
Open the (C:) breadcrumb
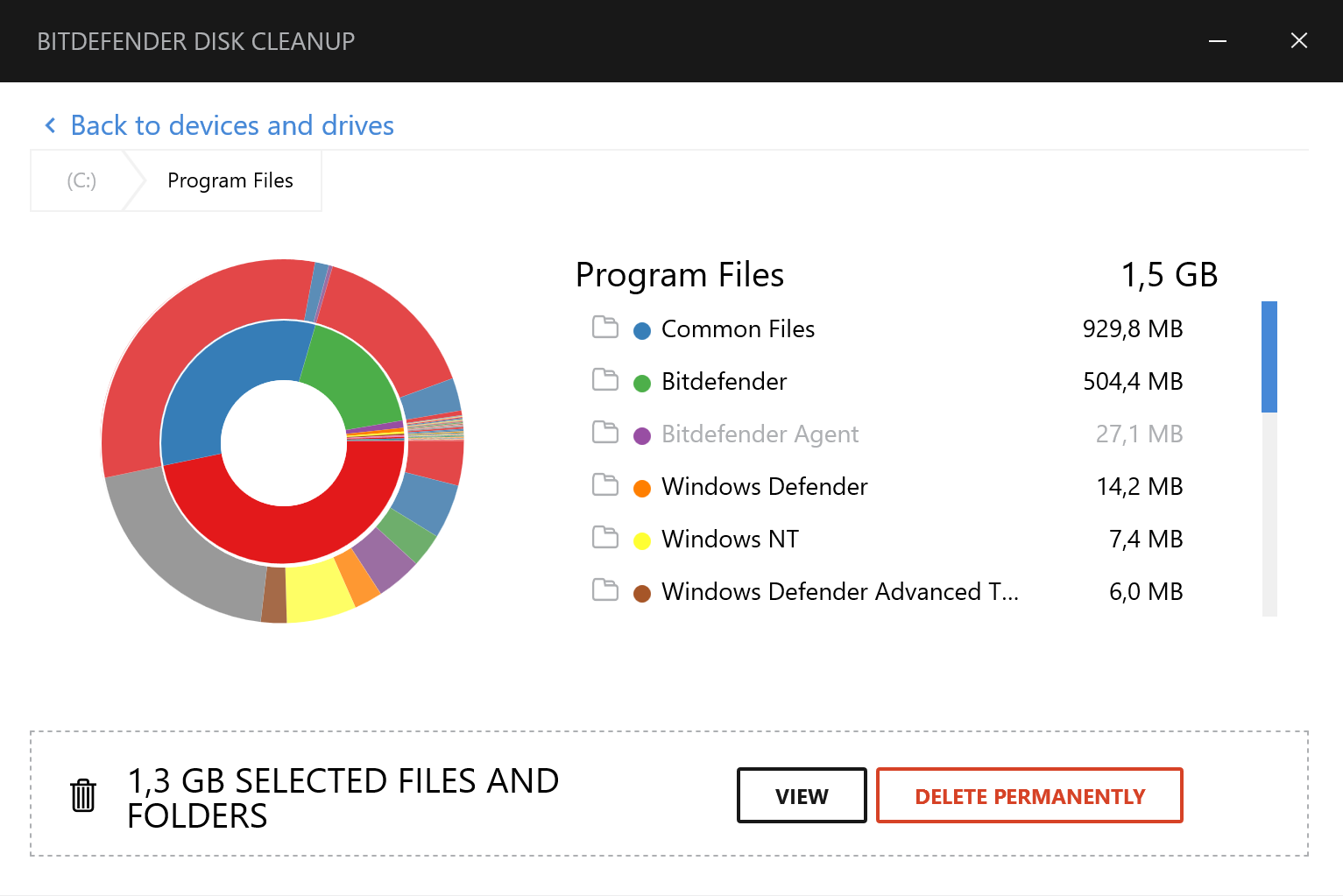click(x=81, y=180)
